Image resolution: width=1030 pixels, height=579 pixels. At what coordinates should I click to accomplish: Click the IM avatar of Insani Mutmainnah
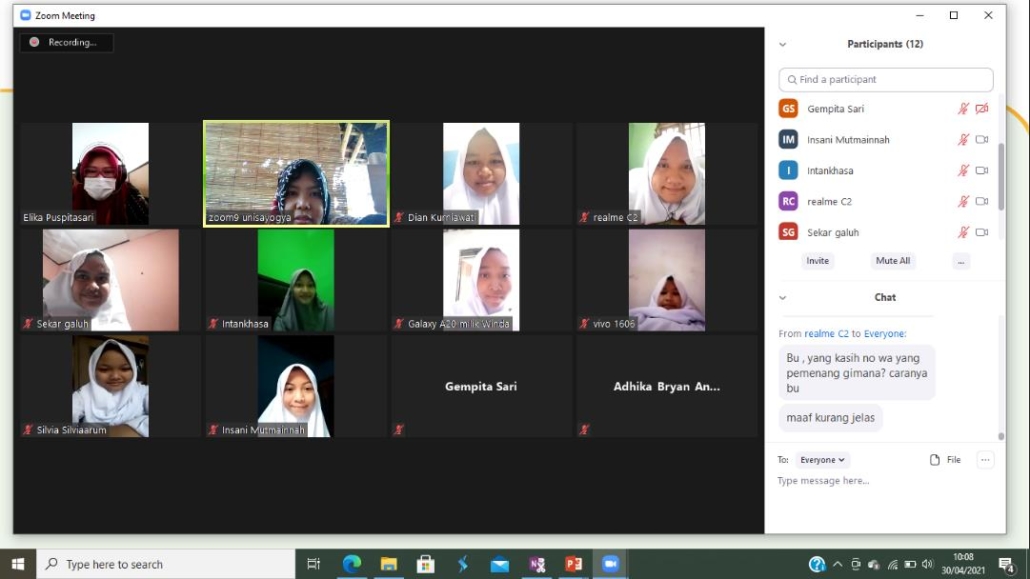(x=788, y=139)
